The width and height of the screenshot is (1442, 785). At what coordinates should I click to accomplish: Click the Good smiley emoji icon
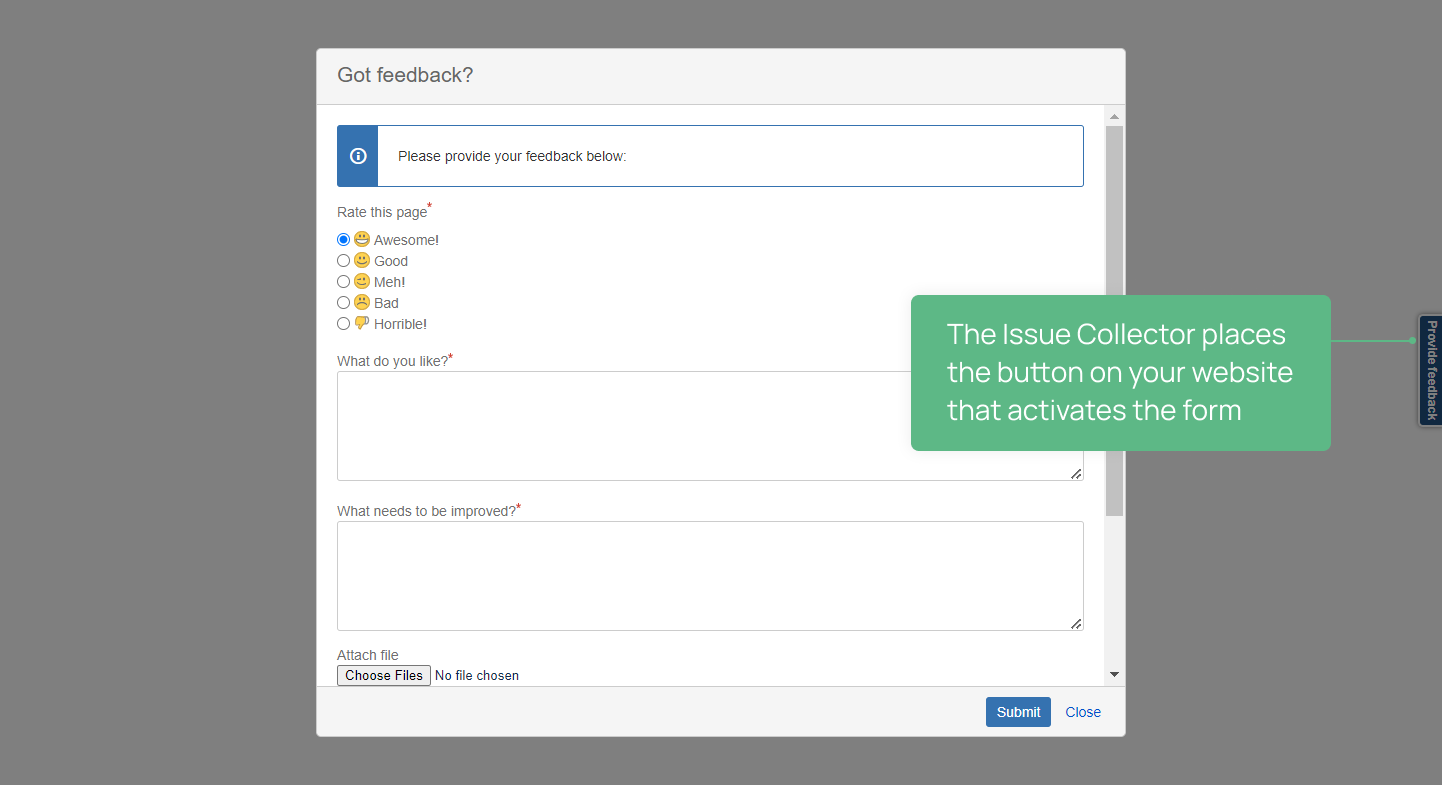pyautogui.click(x=362, y=261)
